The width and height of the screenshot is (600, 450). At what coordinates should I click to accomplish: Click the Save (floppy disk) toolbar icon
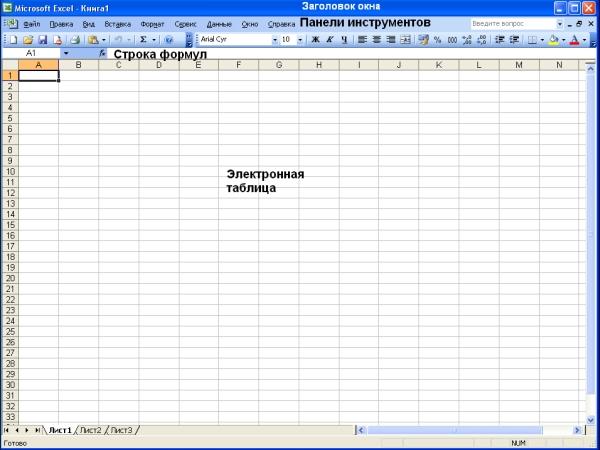point(42,40)
